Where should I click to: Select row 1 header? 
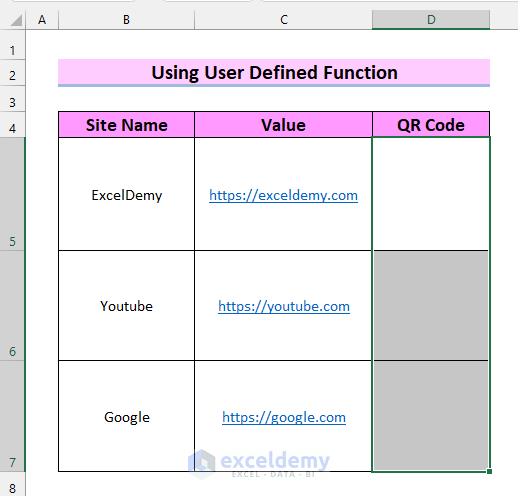click(12, 46)
